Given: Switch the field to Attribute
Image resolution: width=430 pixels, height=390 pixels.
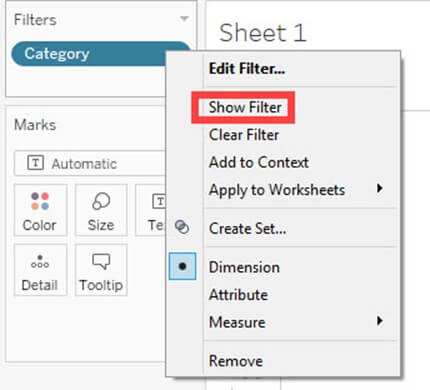Looking at the screenshot, I should tap(238, 295).
